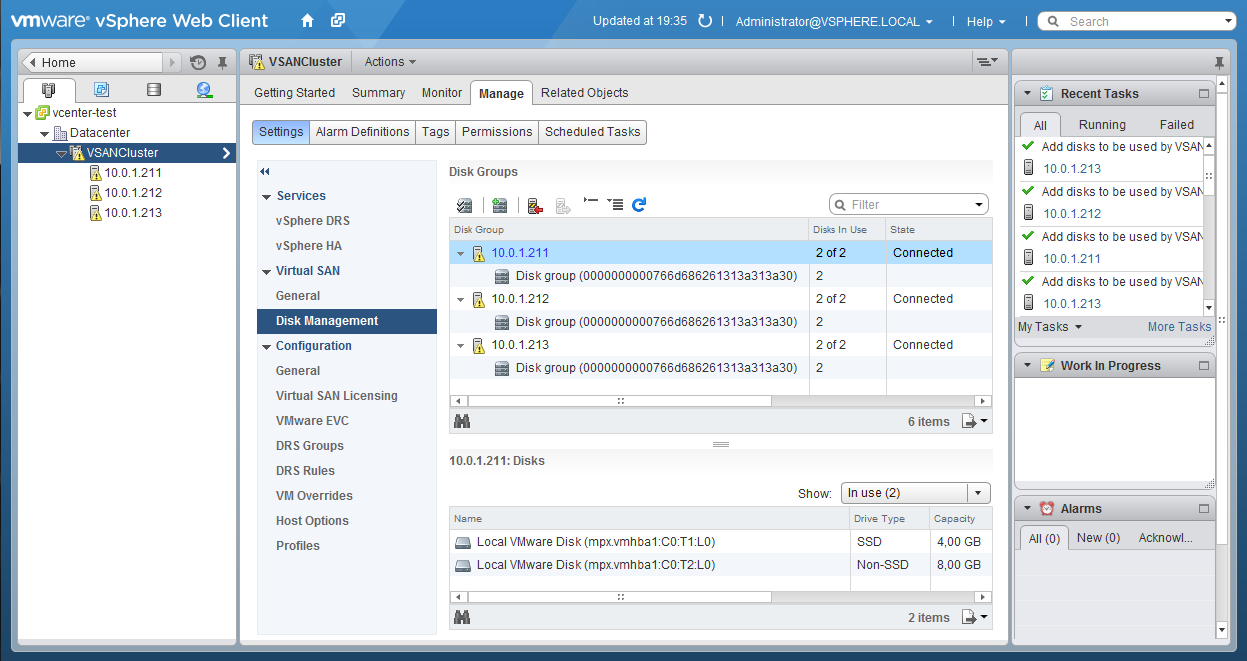The height and width of the screenshot is (661, 1247).
Task: Switch to the Running tasks filter
Action: (1103, 124)
